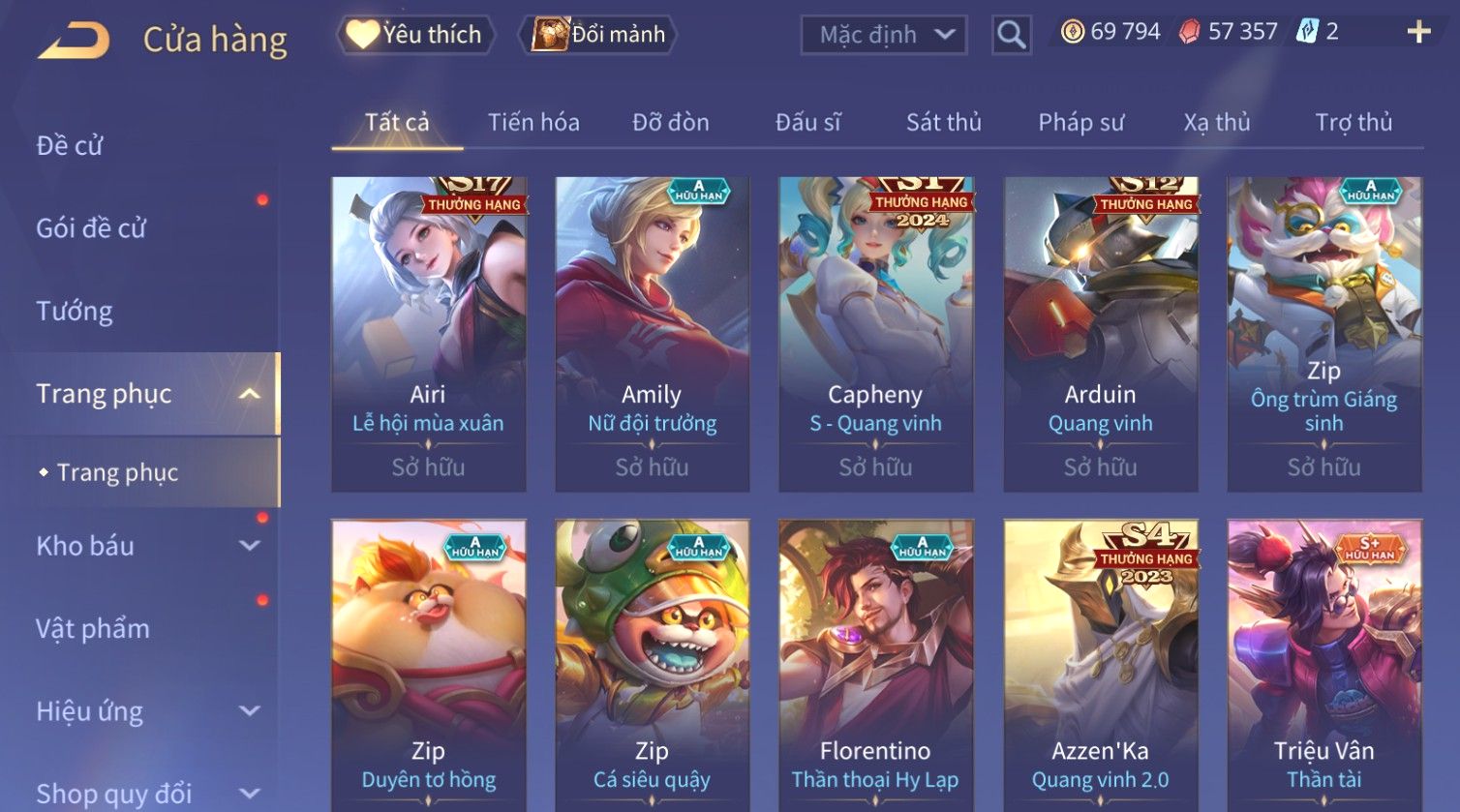Select Florentino Thần thoại Hy Lạp skin
This screenshot has height=812, width=1460.
[875, 666]
